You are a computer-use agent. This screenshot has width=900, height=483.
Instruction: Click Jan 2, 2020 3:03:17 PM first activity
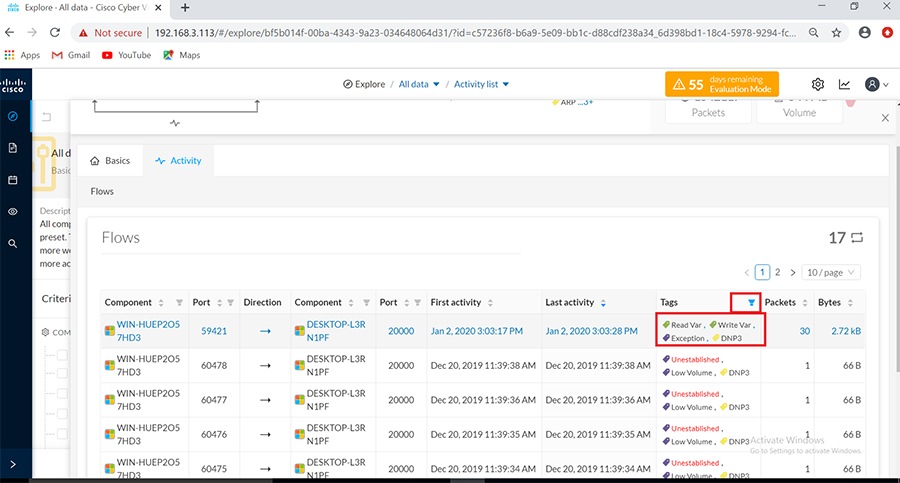[476, 331]
